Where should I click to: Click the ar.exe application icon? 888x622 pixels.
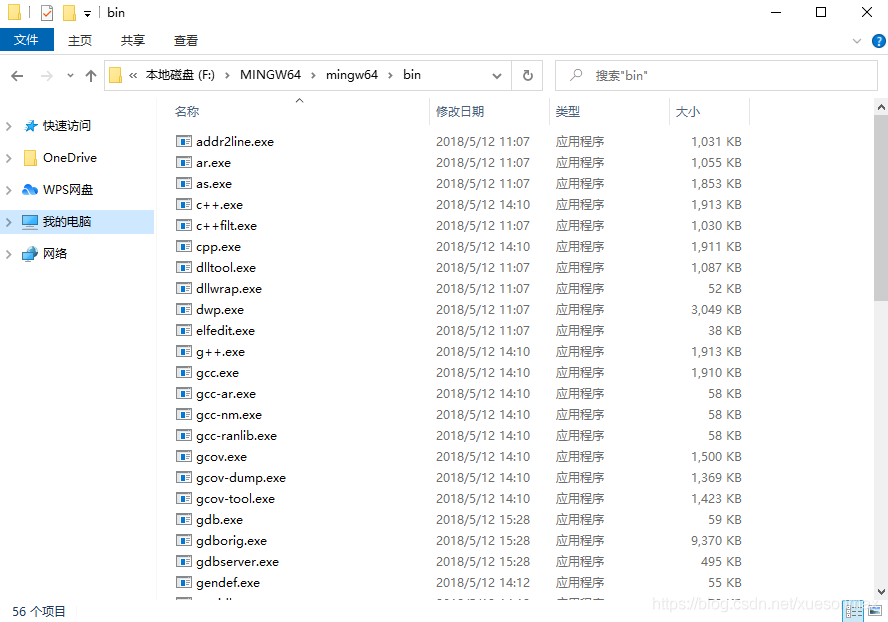pyautogui.click(x=183, y=163)
